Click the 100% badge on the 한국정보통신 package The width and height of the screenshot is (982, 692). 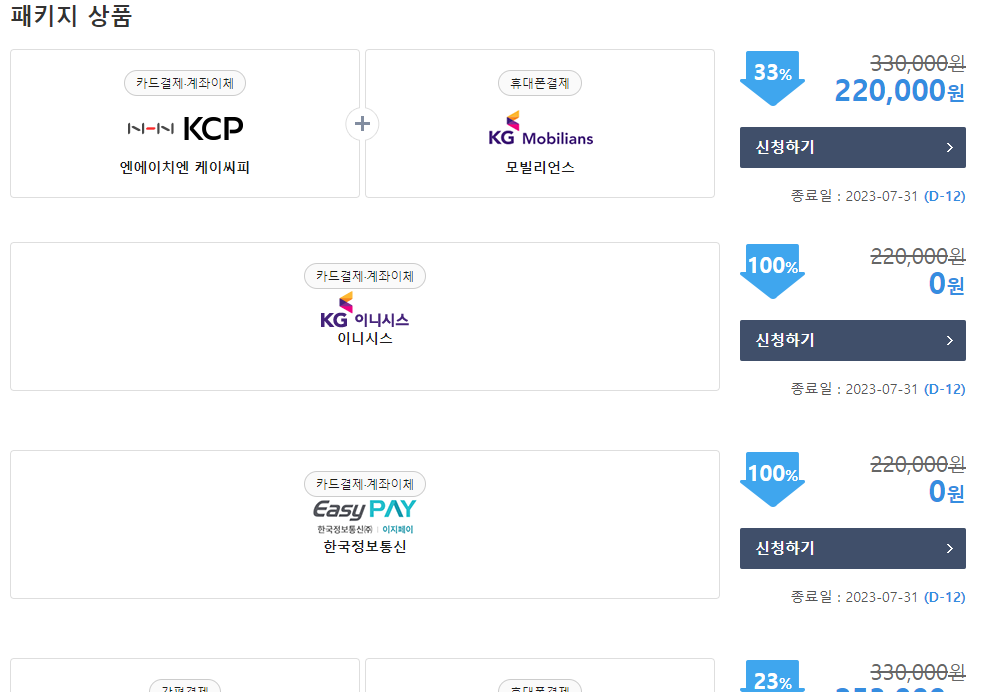[x=771, y=474]
